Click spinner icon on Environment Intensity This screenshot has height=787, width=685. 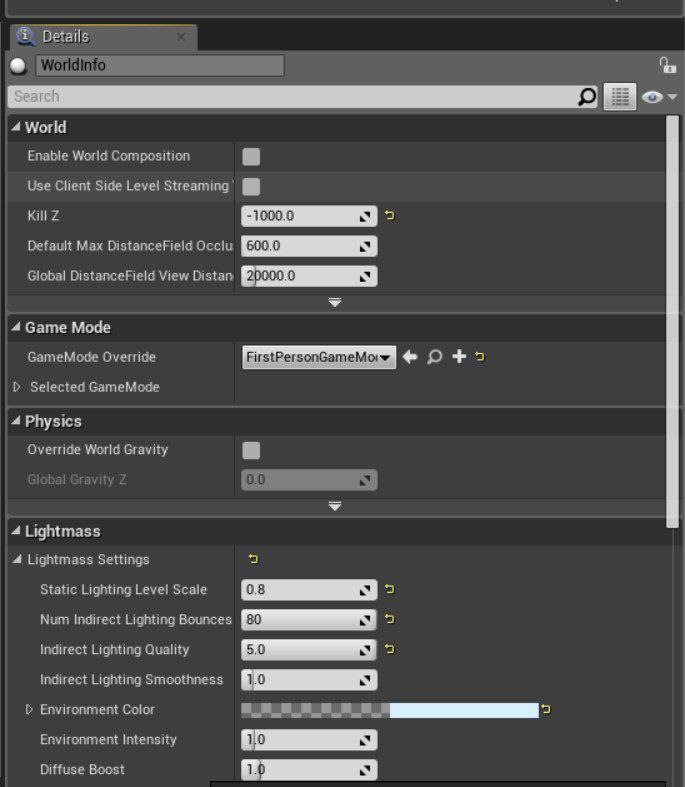[365, 740]
